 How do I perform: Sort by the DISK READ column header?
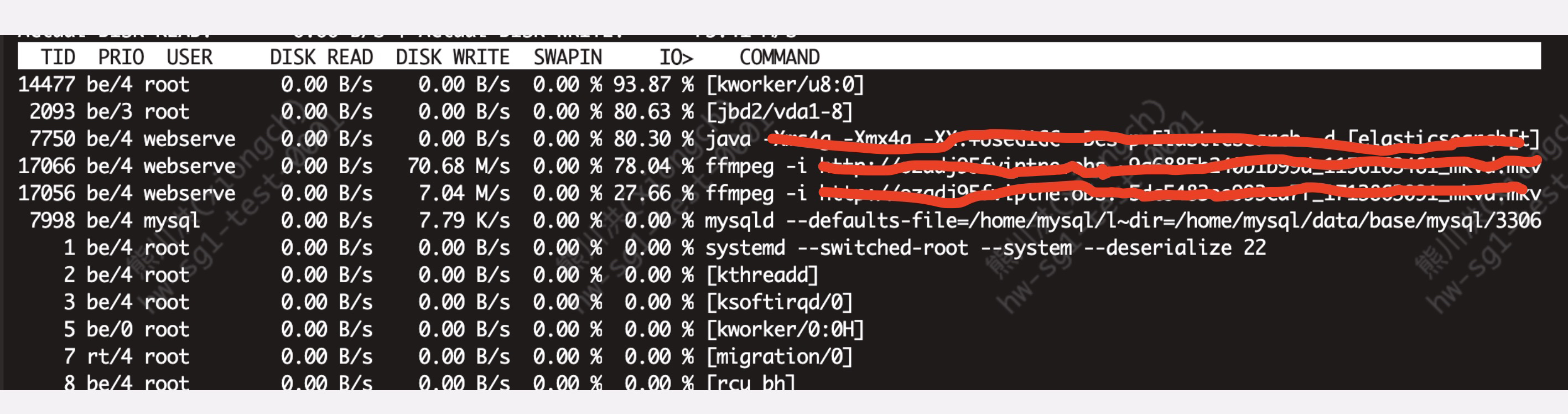tap(321, 57)
